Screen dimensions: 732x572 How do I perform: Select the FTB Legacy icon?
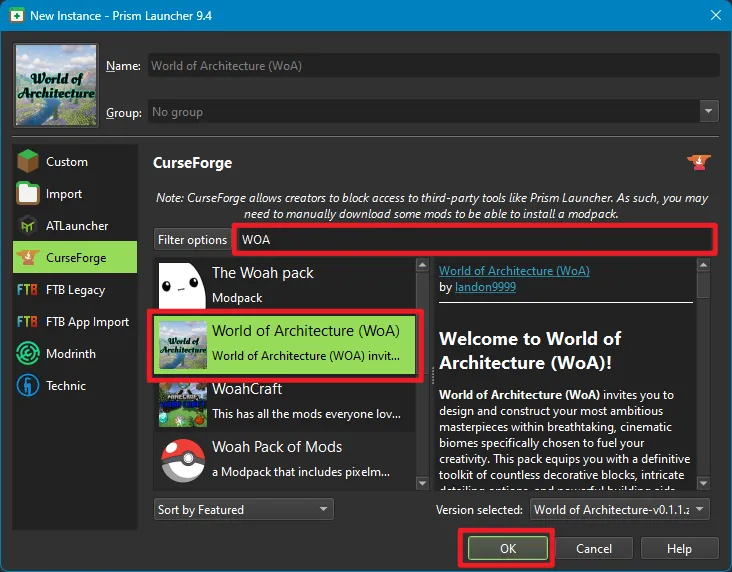point(27,290)
